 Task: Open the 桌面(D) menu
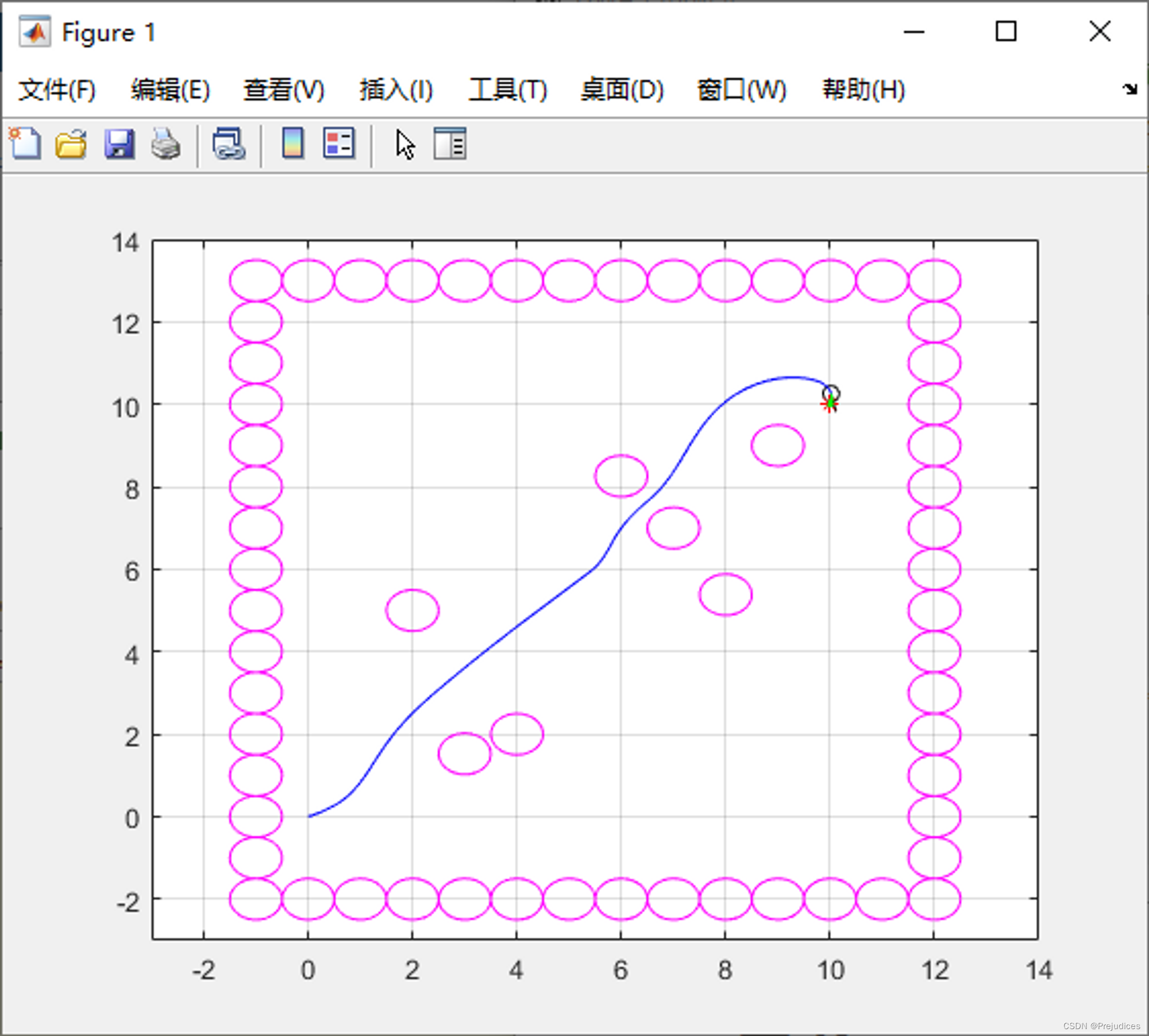tap(622, 90)
